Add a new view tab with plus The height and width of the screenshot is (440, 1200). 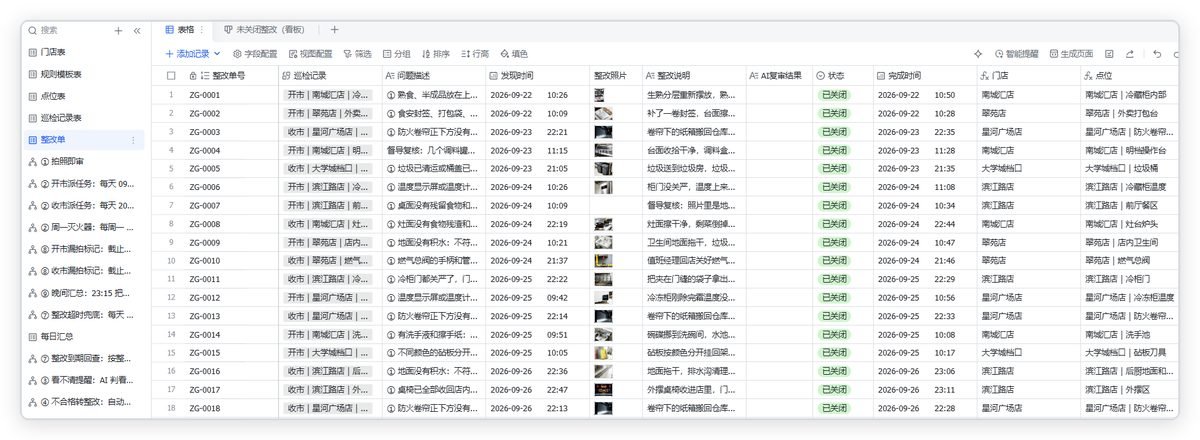334,30
